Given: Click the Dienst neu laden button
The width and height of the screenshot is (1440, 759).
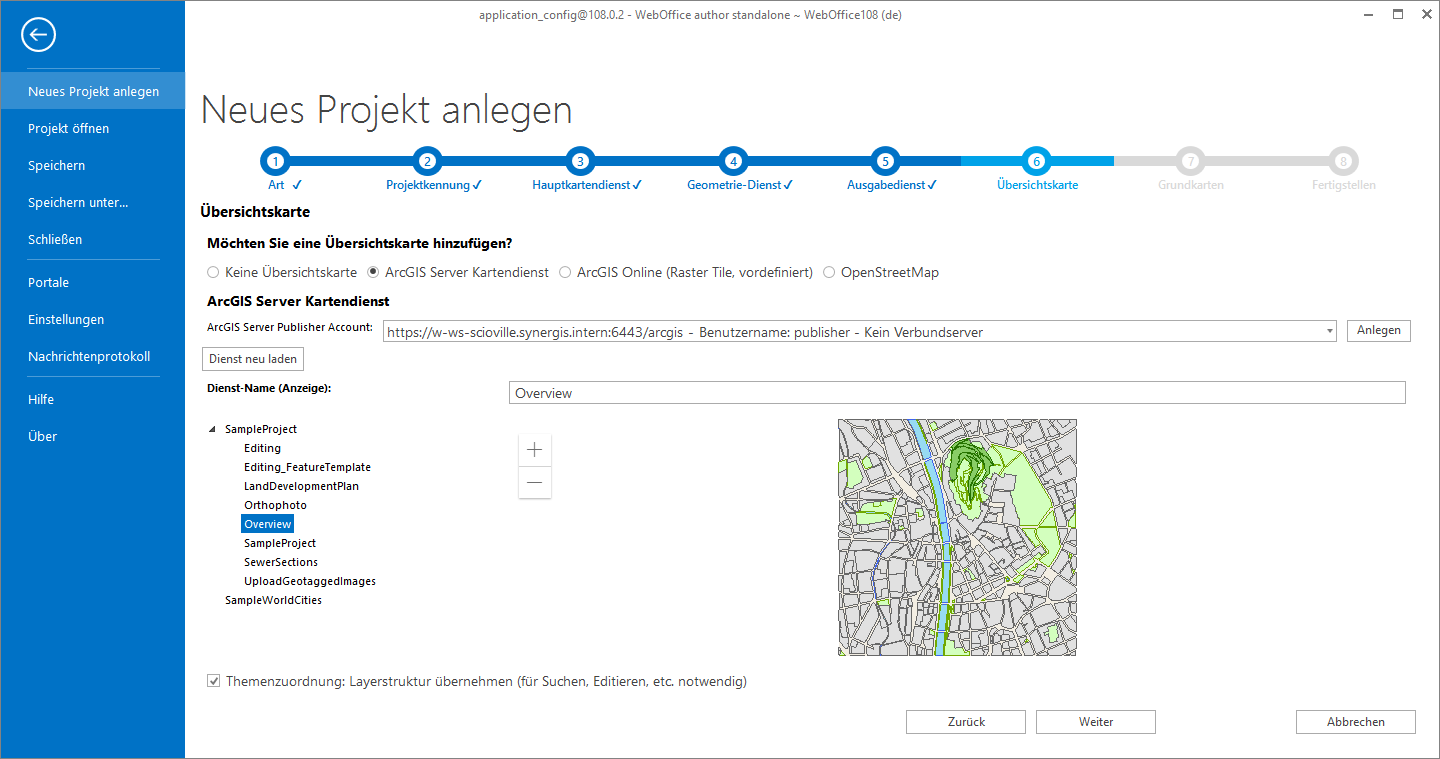Looking at the screenshot, I should [252, 358].
